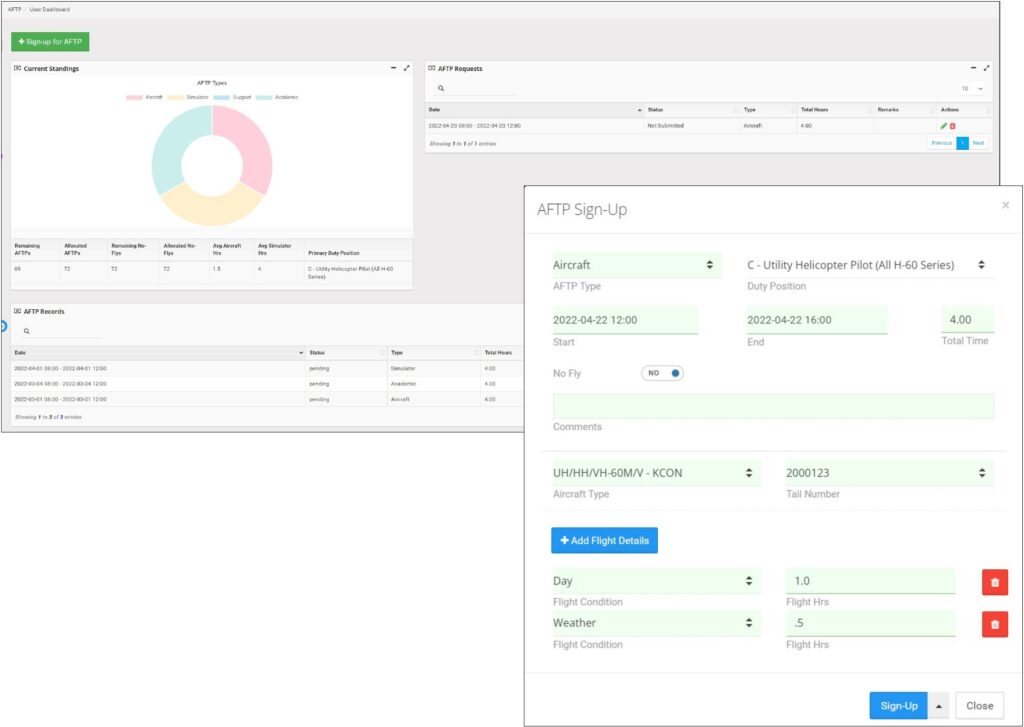Toggle the No Fly switch
The image size is (1024, 727).
coord(662,373)
